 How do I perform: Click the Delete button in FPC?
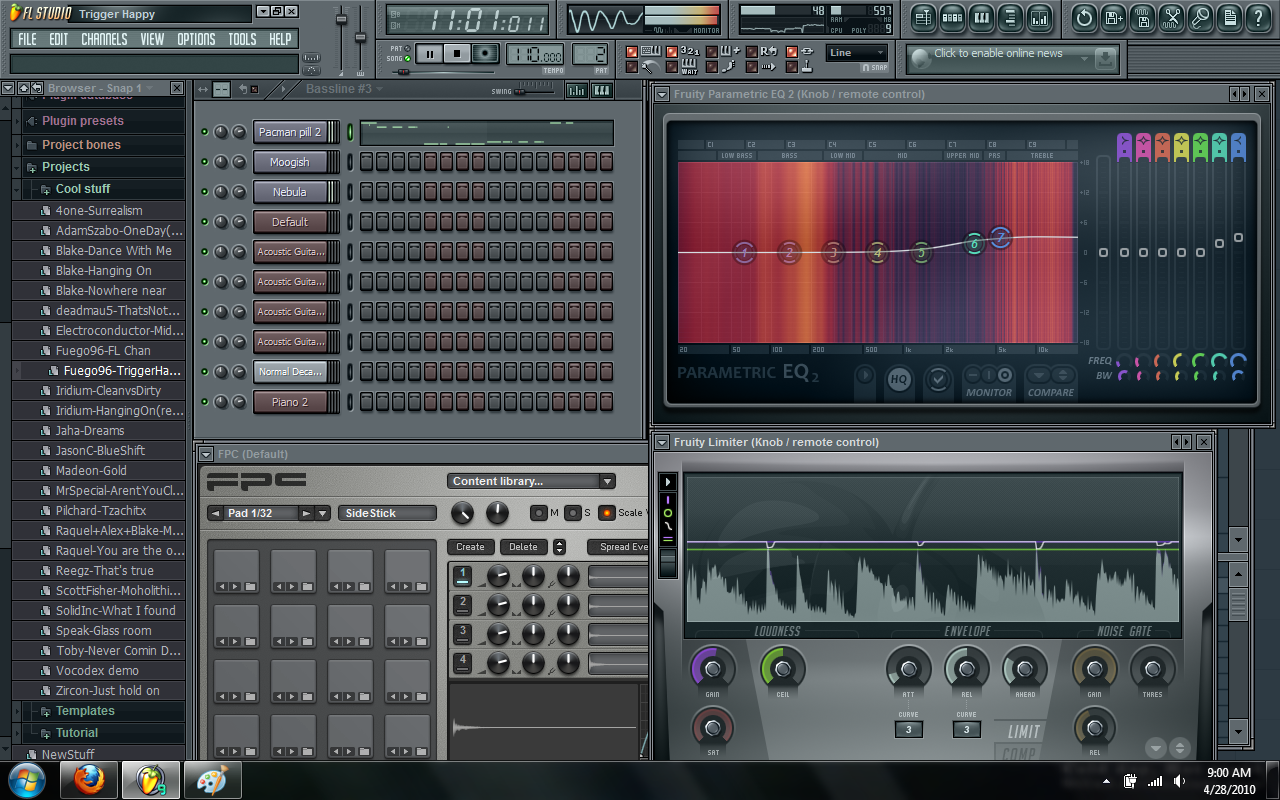[523, 547]
